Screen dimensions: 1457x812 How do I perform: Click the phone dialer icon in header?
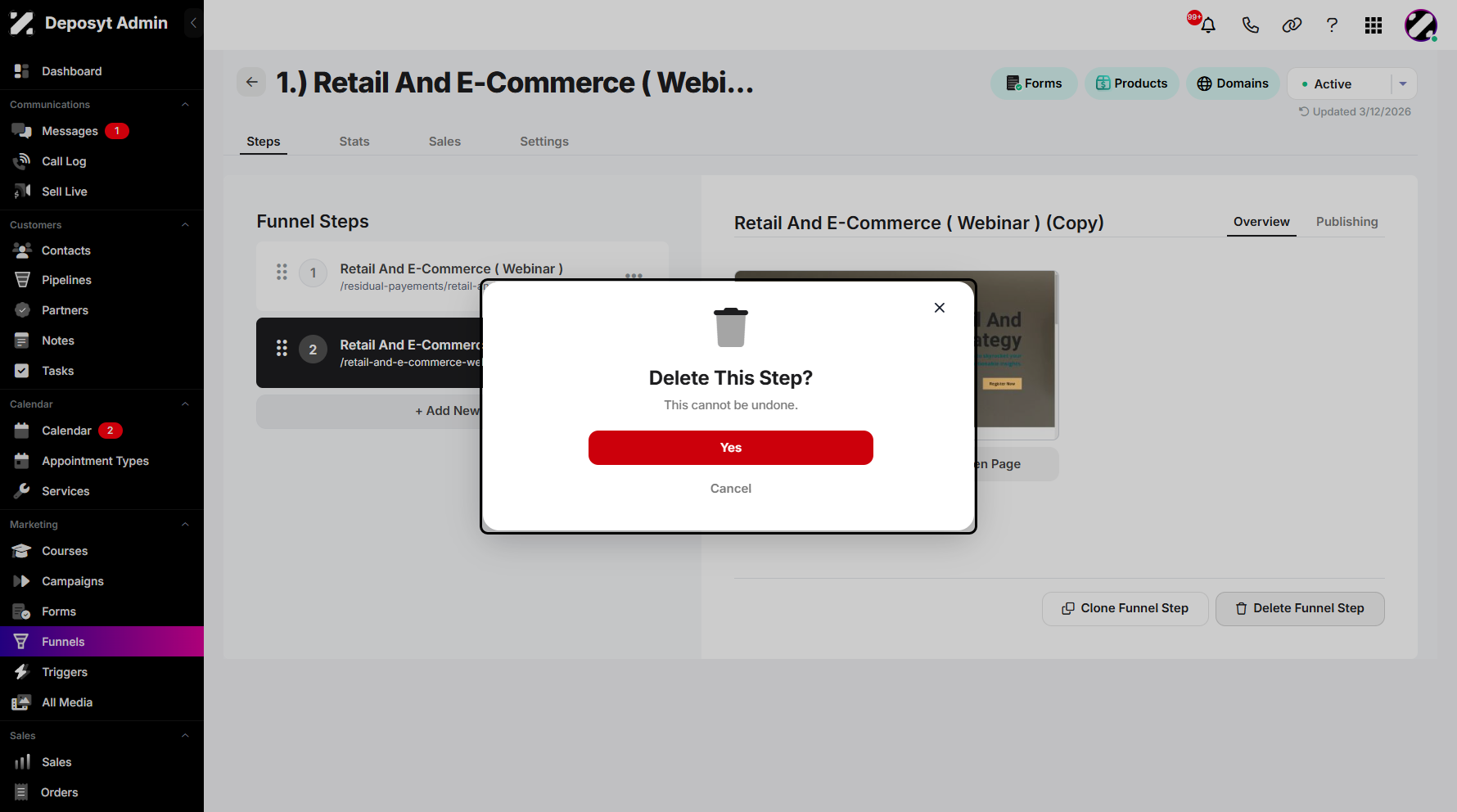(x=1250, y=25)
